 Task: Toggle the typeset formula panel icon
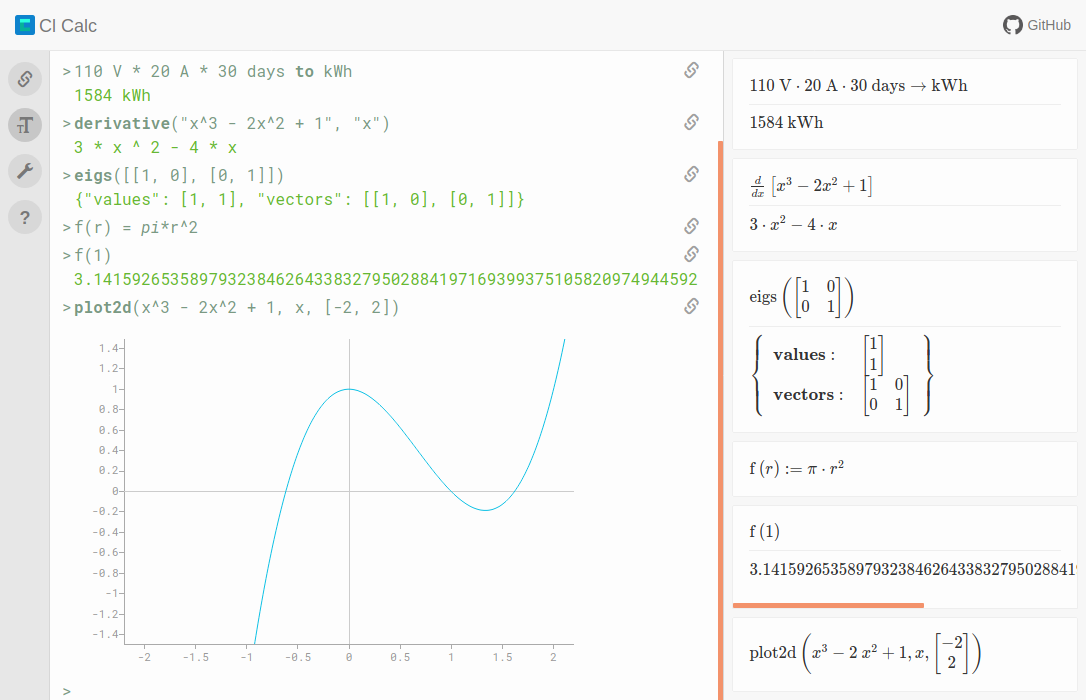click(25, 125)
